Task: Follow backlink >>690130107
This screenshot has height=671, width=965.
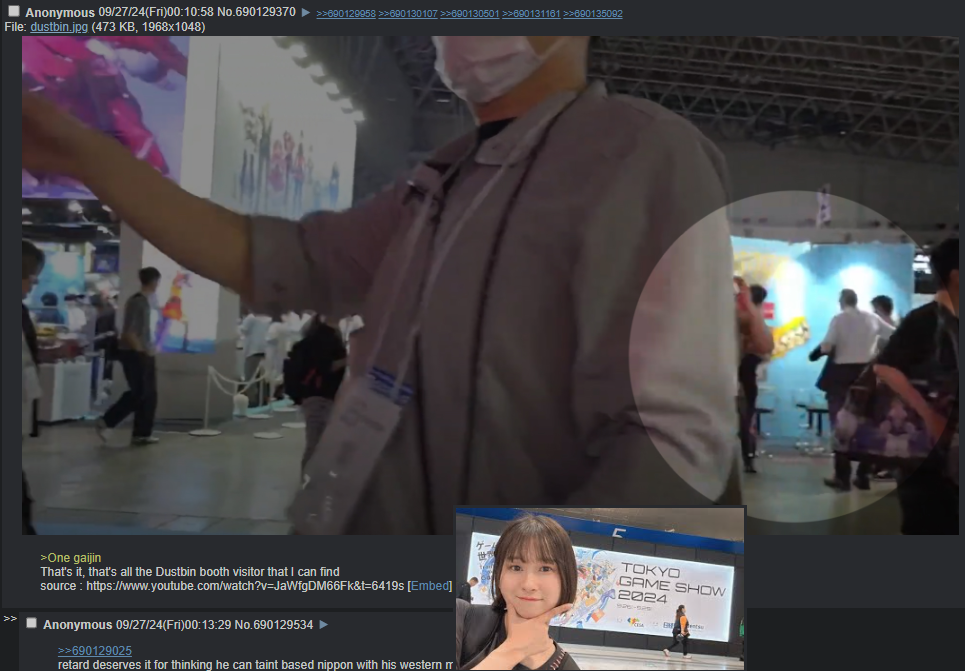Action: pyautogui.click(x=408, y=14)
